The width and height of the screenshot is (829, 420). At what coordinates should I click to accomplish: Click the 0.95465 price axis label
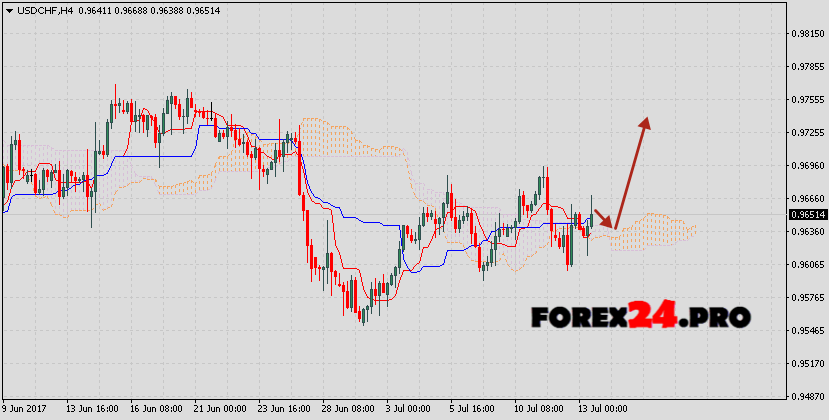[x=807, y=330]
